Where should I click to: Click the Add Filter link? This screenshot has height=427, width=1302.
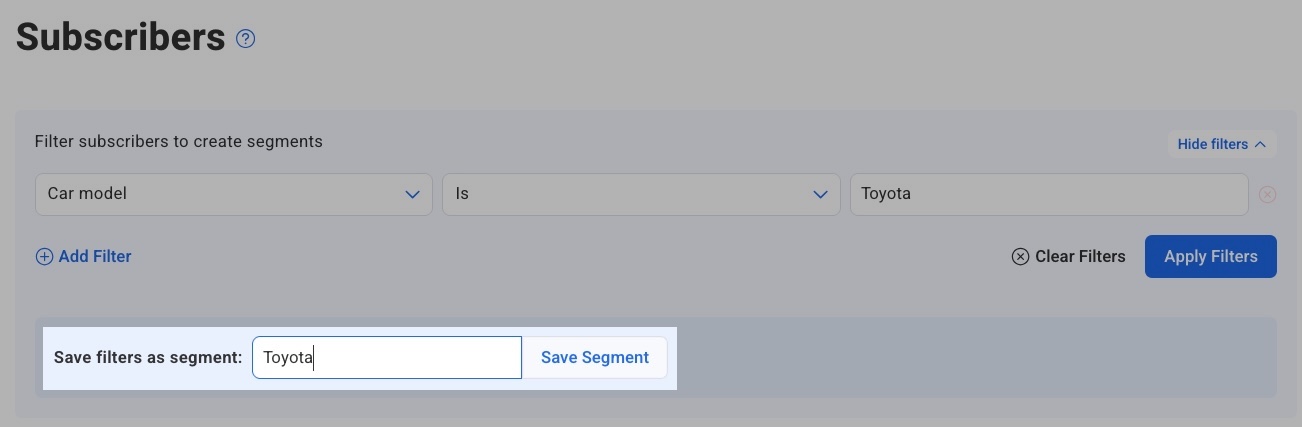tap(95, 257)
